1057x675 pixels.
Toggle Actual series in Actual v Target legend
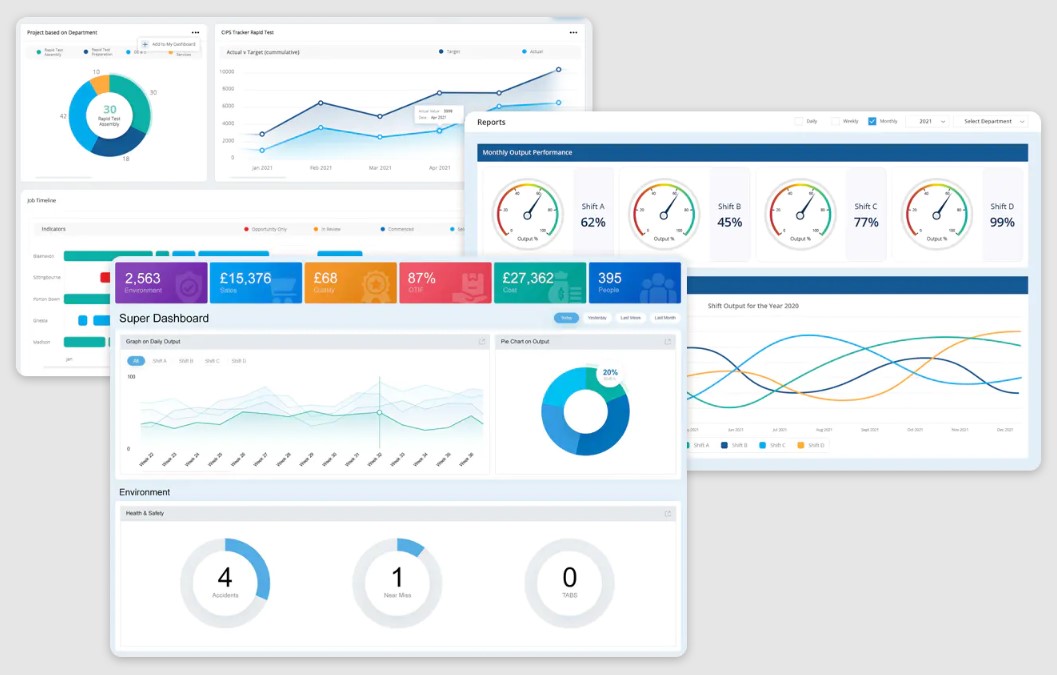point(533,52)
